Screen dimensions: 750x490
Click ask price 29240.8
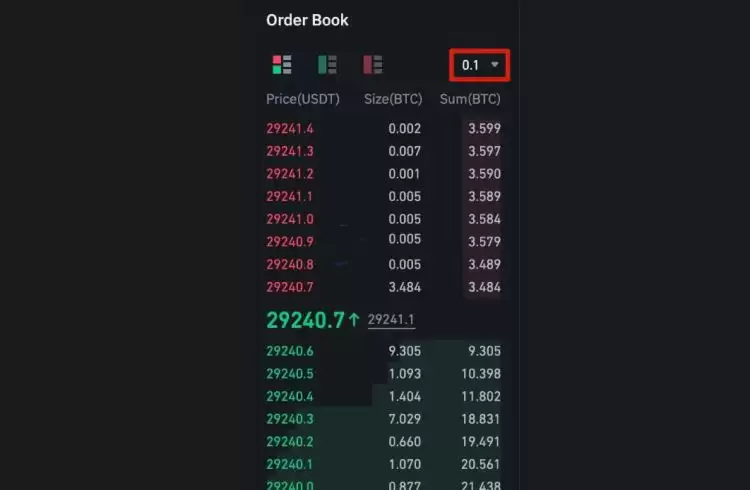pyautogui.click(x=290, y=265)
